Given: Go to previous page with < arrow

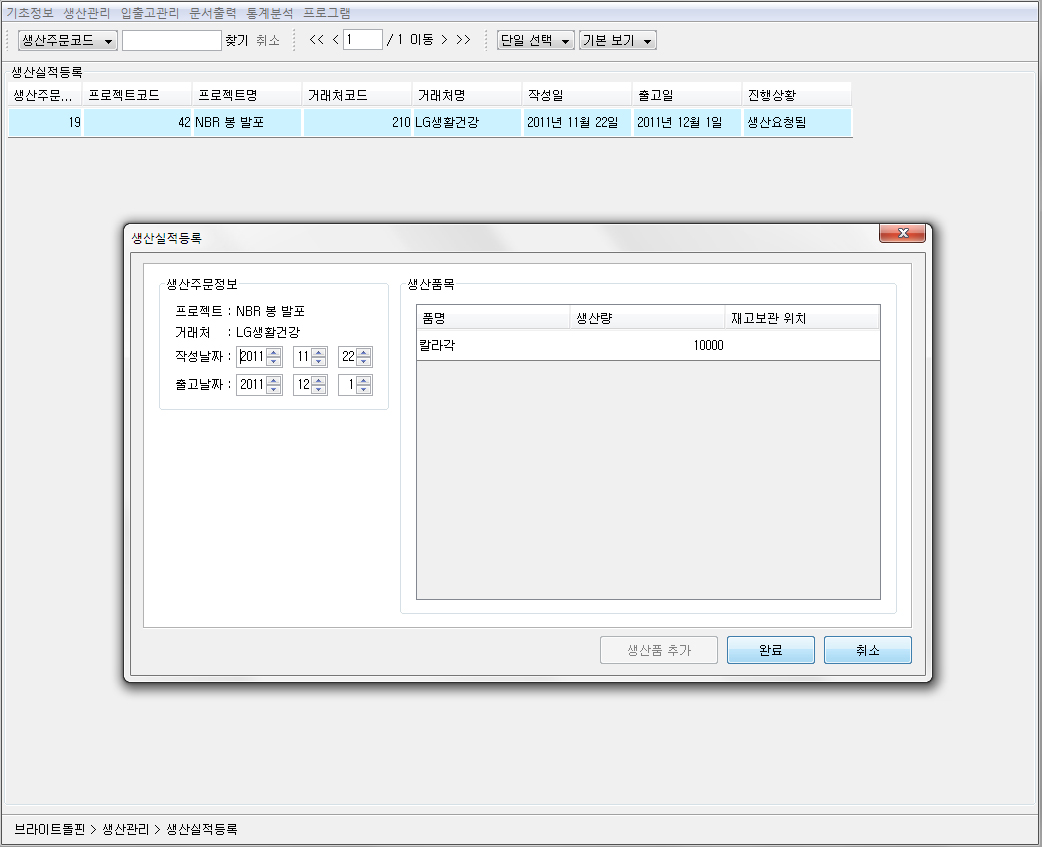Looking at the screenshot, I should tap(335, 40).
